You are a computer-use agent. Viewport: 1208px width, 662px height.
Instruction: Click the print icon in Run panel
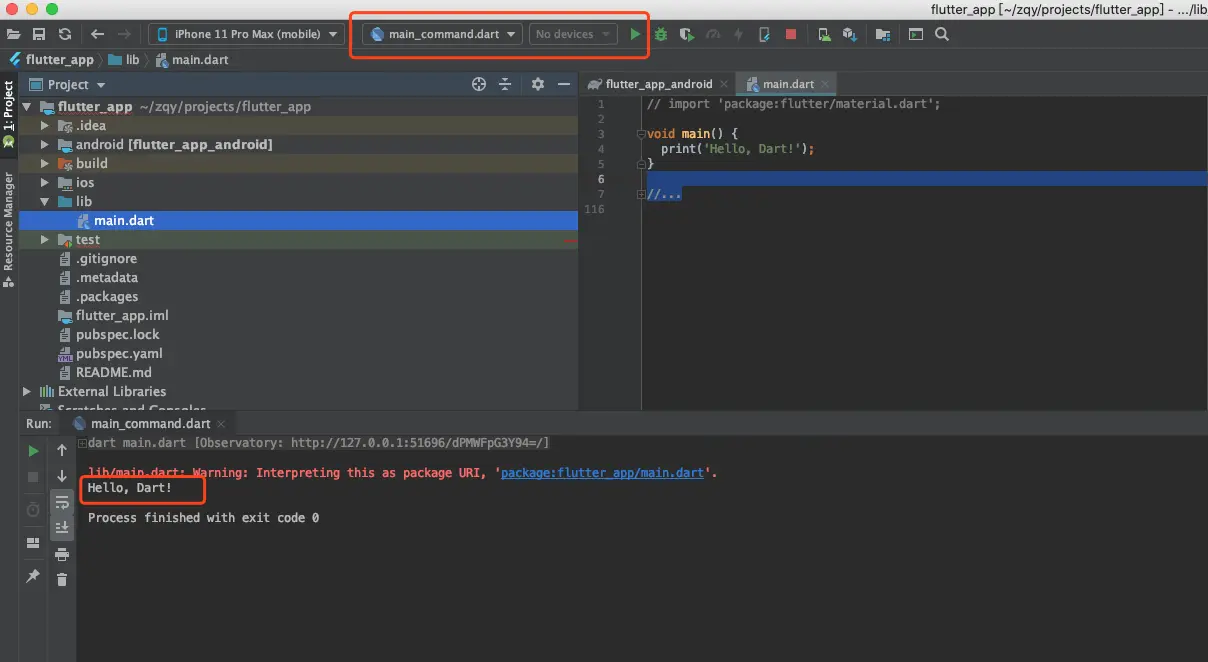point(62,554)
